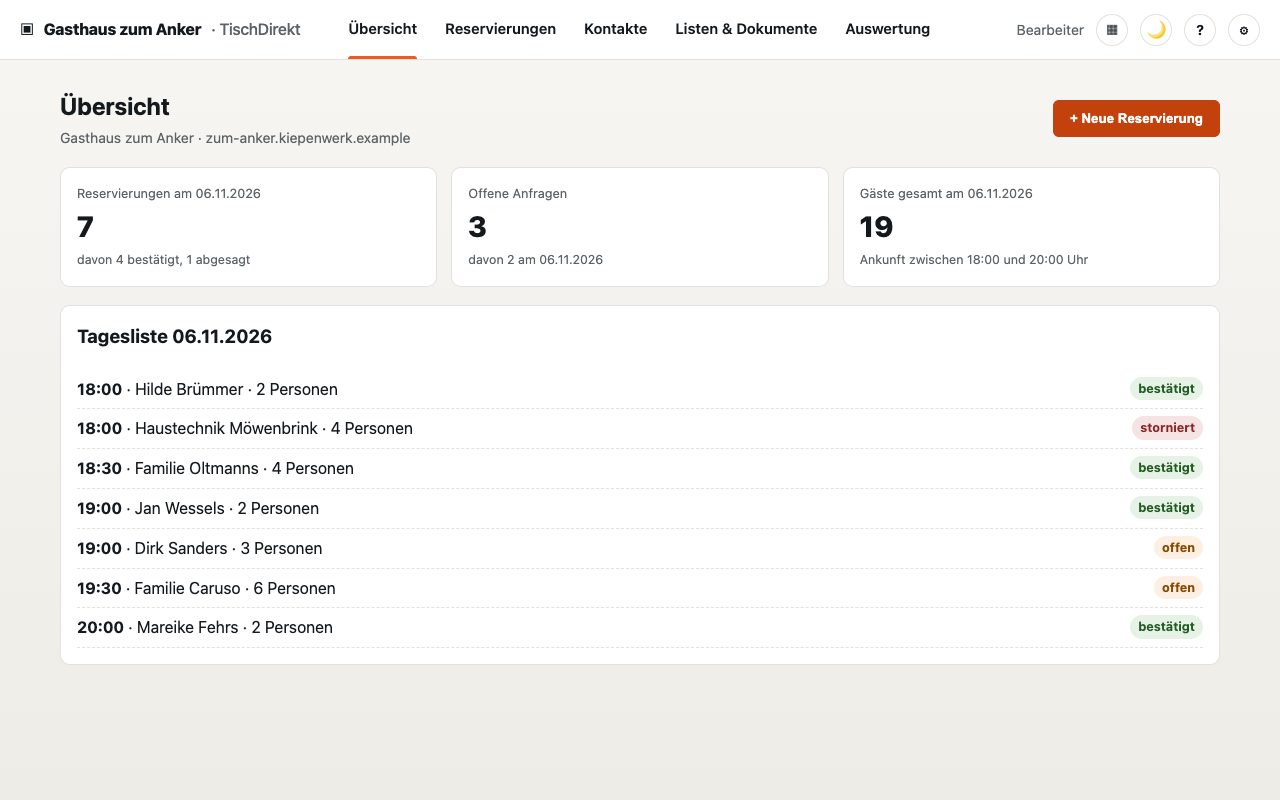Open settings gear icon
Screen dimensions: 1280x800
pyautogui.click(x=1244, y=30)
